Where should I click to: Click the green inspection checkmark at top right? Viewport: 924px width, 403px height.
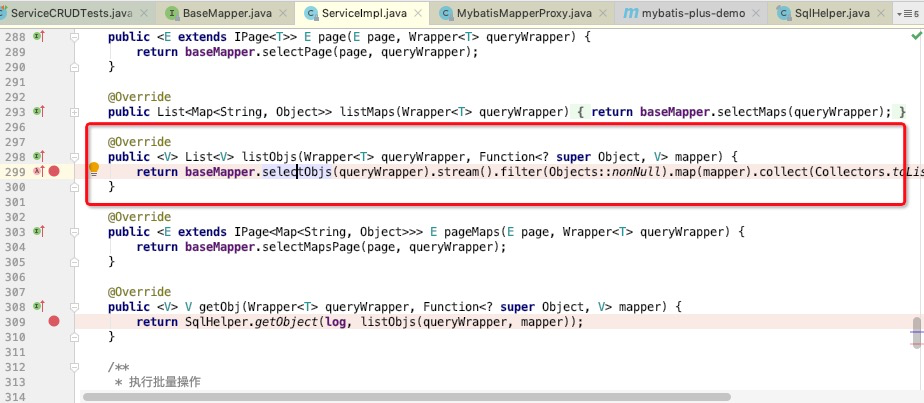point(916,36)
